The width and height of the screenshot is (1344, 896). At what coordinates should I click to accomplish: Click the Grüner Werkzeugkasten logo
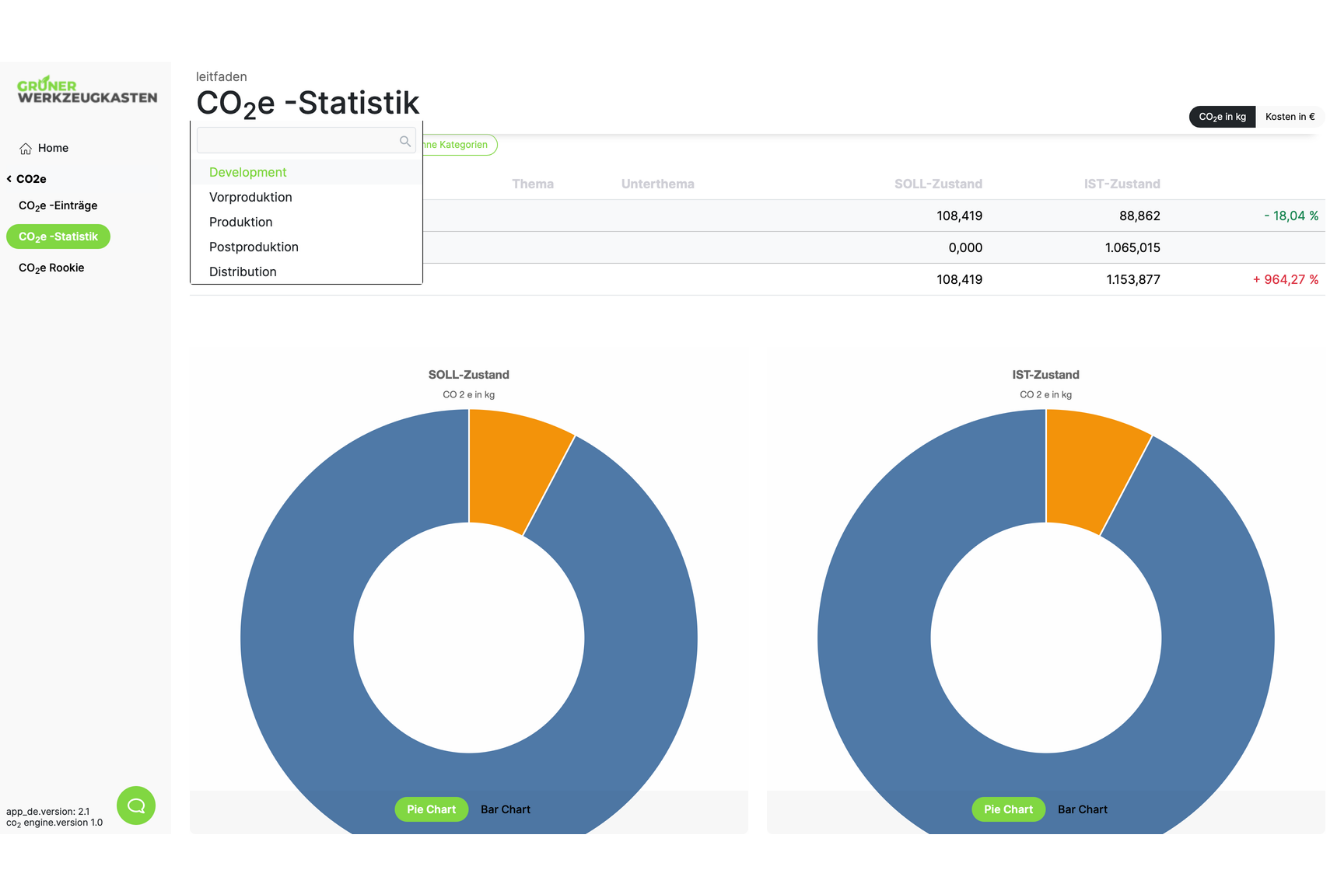pos(87,91)
